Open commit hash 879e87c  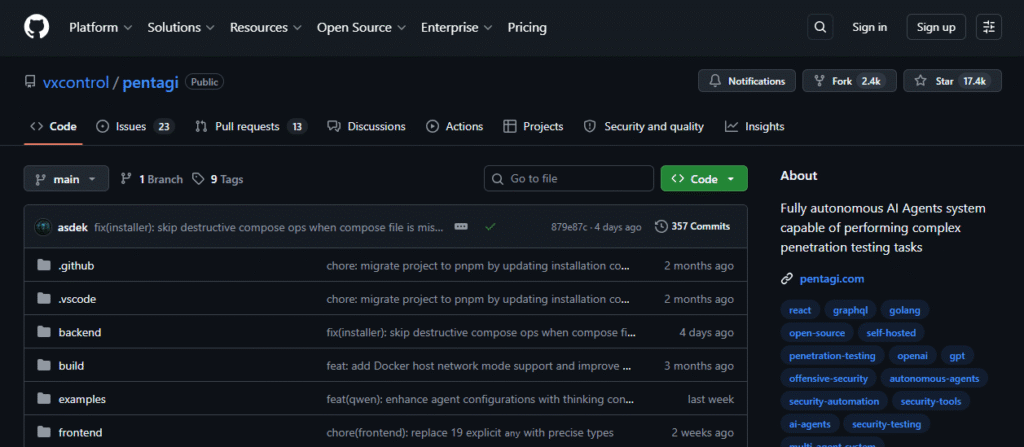[x=569, y=227]
